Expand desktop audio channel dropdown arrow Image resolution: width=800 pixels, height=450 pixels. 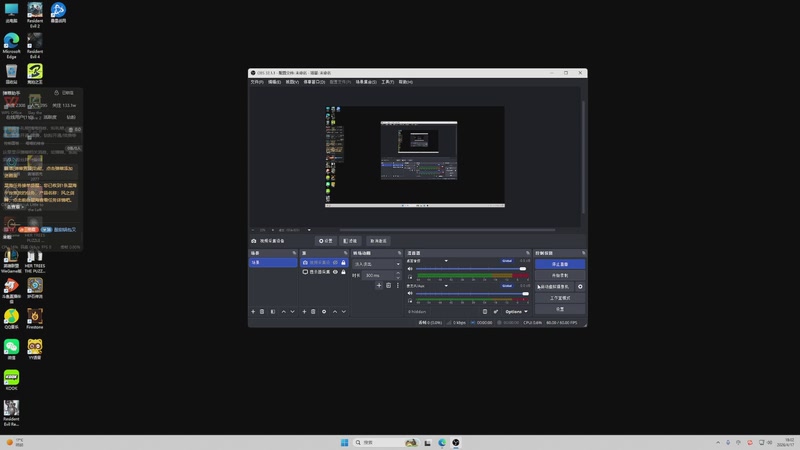click(x=446, y=261)
